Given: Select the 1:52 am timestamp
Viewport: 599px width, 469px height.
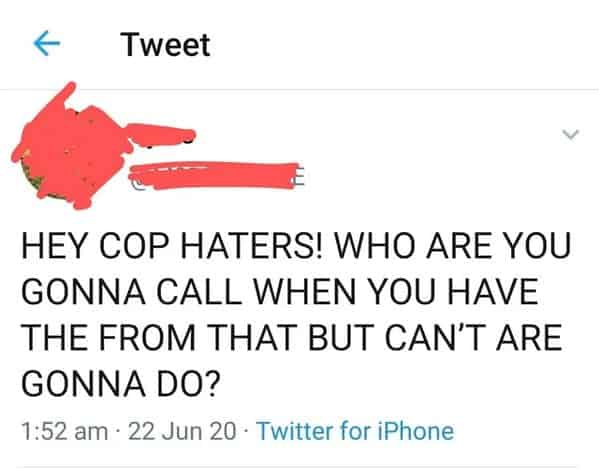Looking at the screenshot, I should click(x=65, y=431).
